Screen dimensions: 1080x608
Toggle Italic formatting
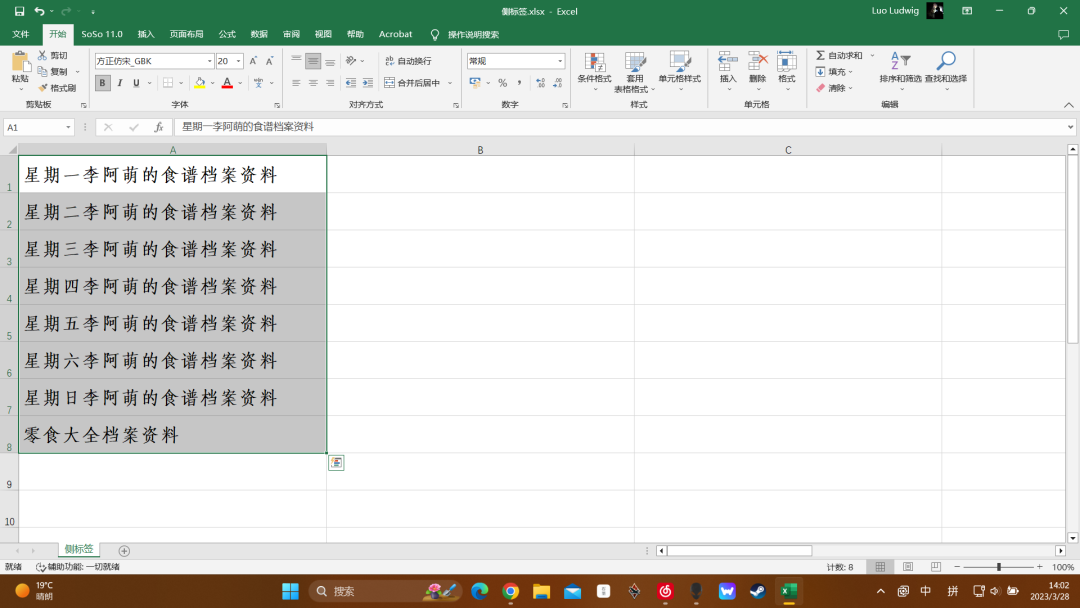119,83
